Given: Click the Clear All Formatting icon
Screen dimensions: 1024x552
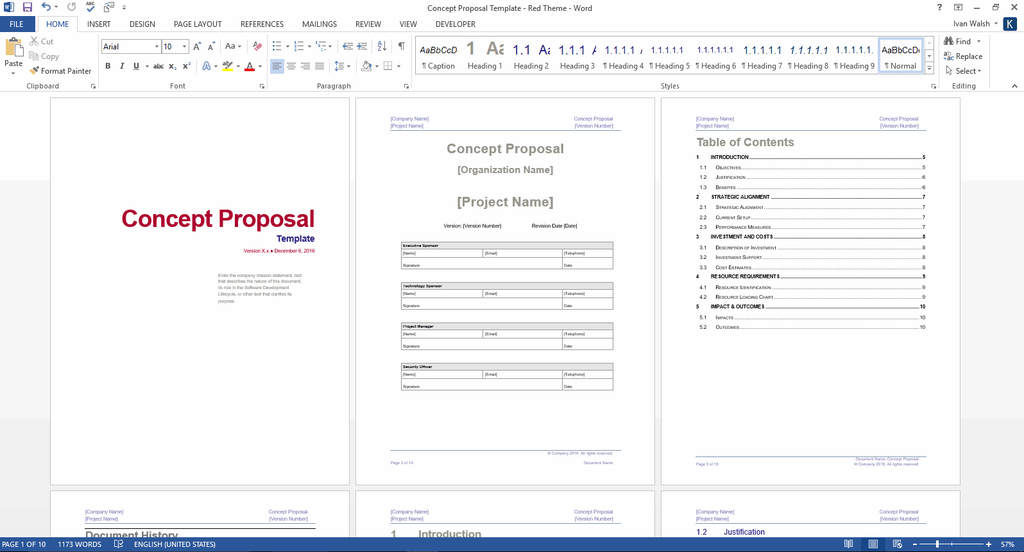Looking at the screenshot, I should coord(257,46).
